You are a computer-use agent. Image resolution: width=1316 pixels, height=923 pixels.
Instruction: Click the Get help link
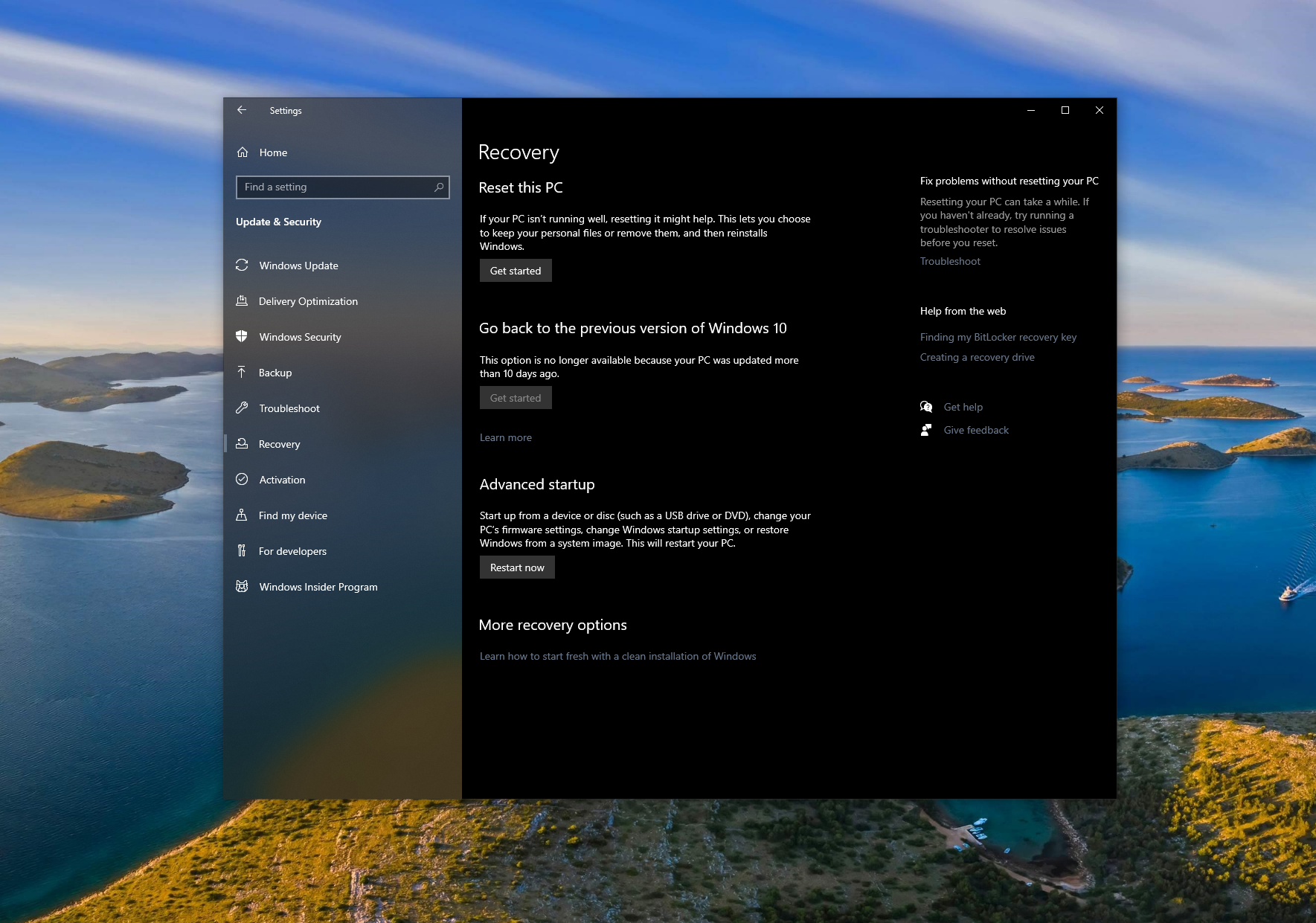click(x=963, y=407)
